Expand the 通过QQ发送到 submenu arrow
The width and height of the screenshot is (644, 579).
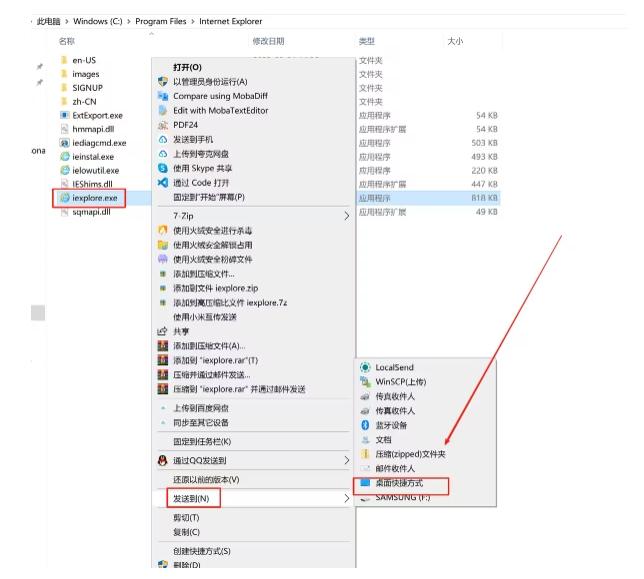pos(347,461)
